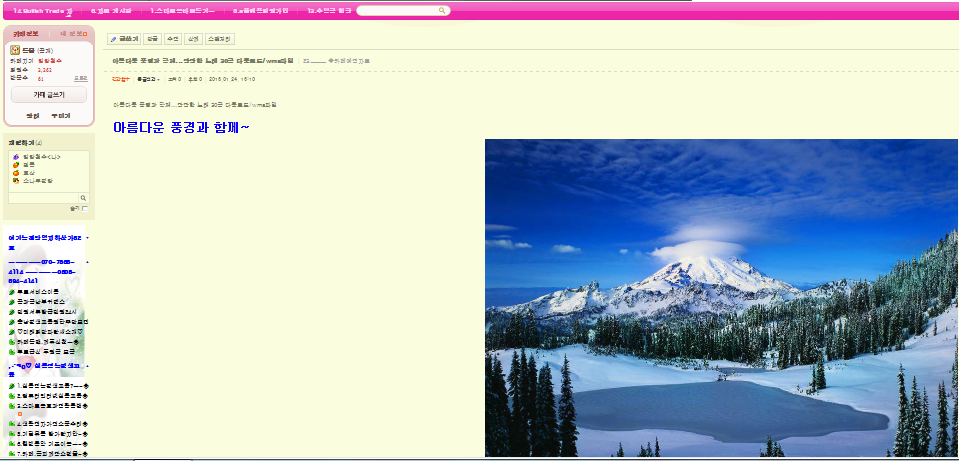Click the chat member search magnifier icon
The width and height of the screenshot is (959, 461).
coord(84,198)
